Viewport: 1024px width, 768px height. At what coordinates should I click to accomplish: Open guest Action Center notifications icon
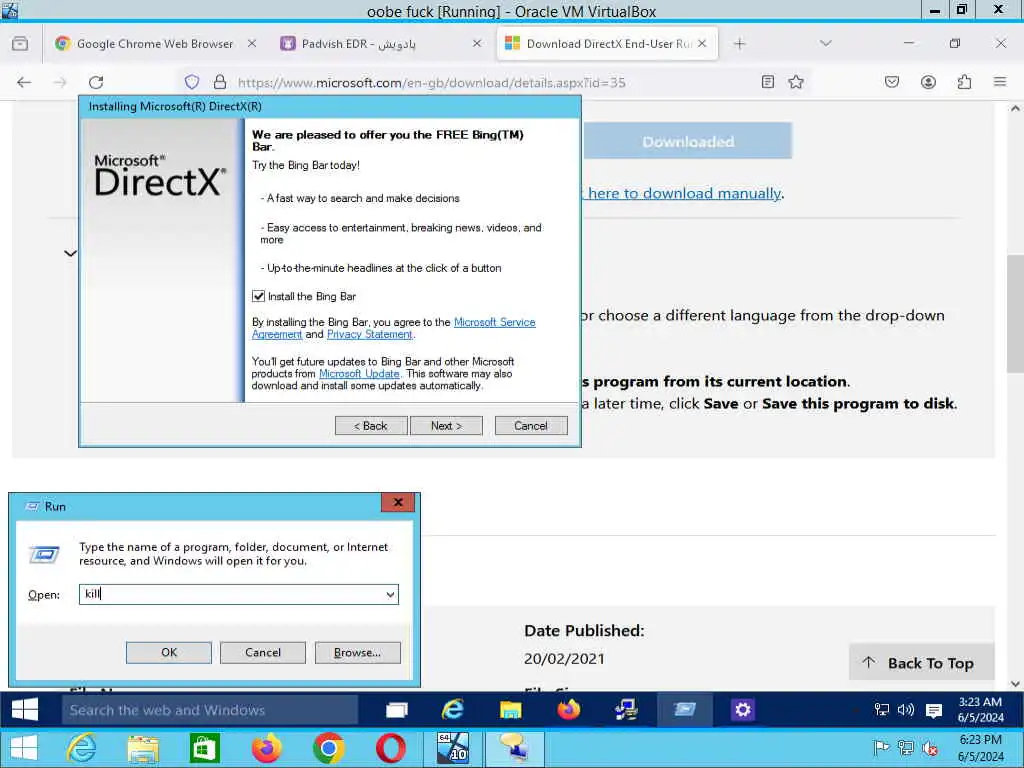coord(934,711)
